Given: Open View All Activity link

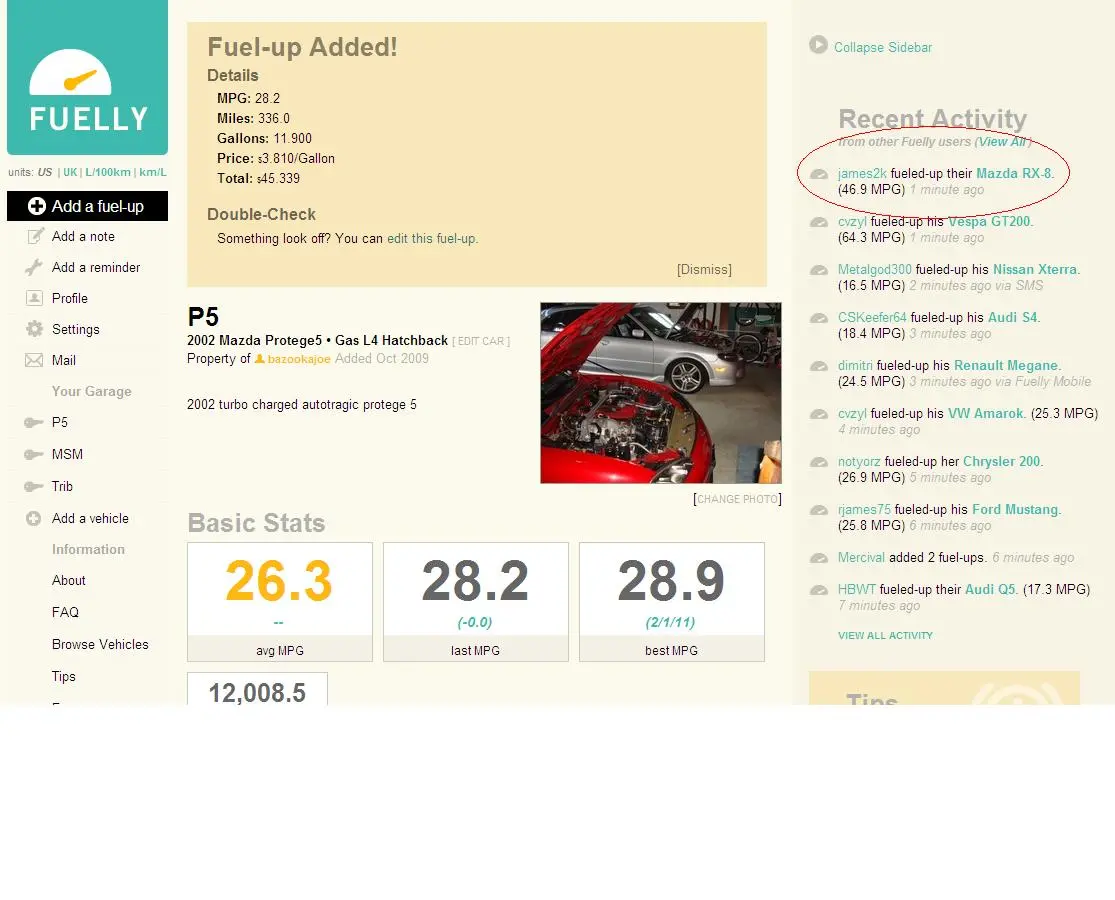Looking at the screenshot, I should pyautogui.click(x=885, y=636).
